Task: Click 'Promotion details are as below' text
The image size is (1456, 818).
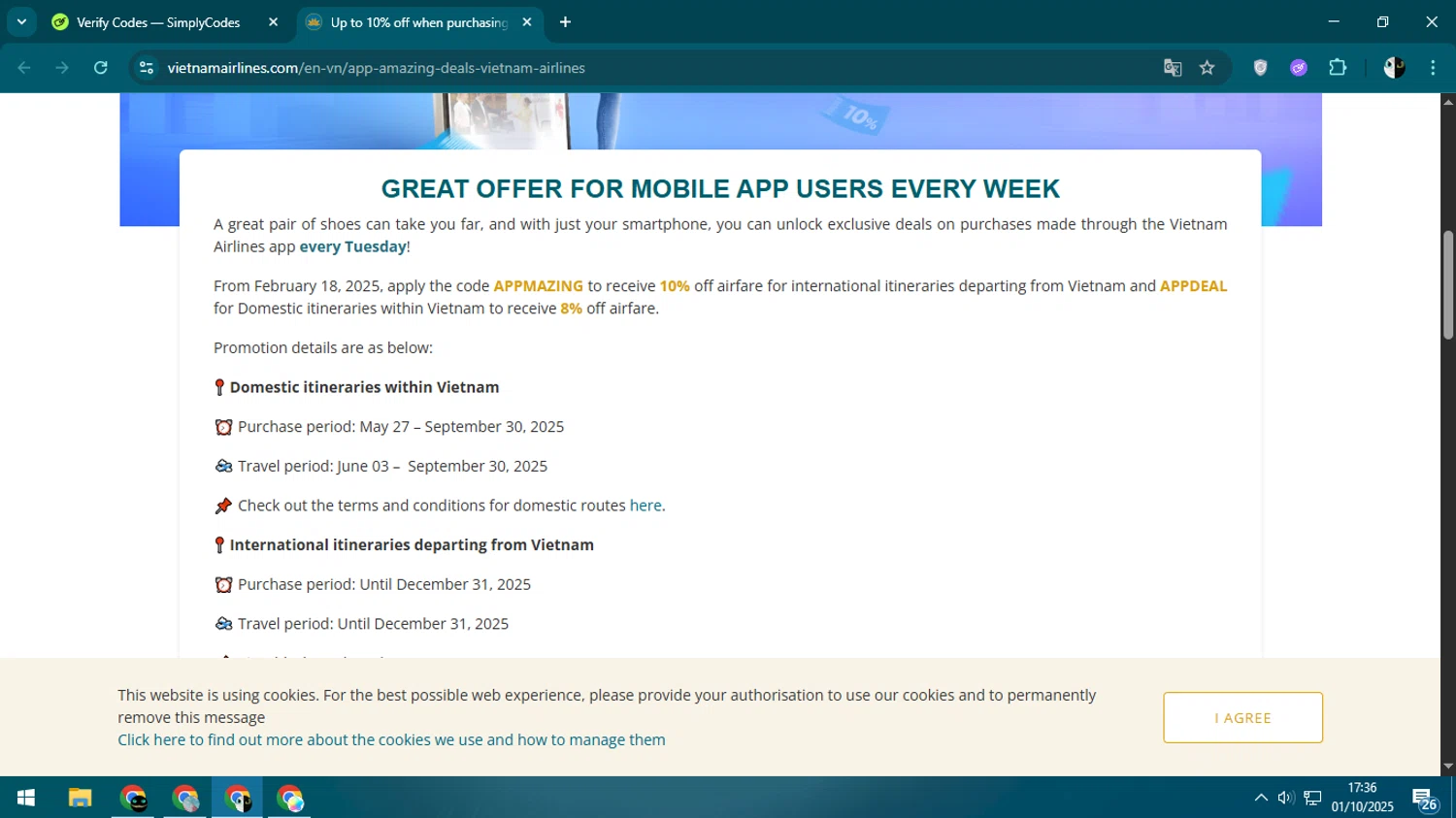Action: (323, 347)
